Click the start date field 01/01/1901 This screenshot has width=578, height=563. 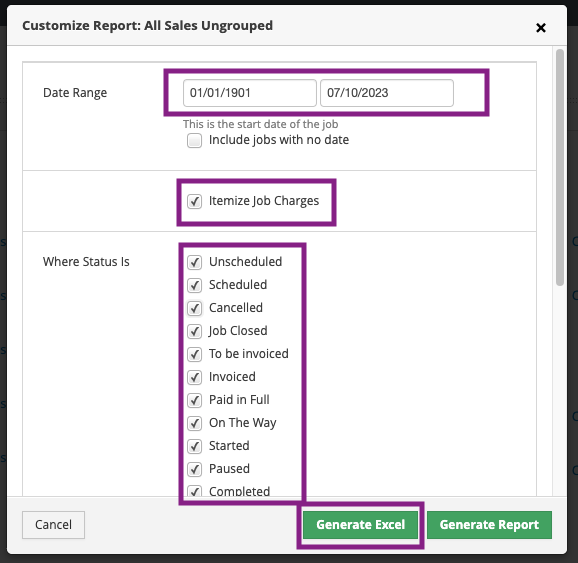tap(250, 93)
